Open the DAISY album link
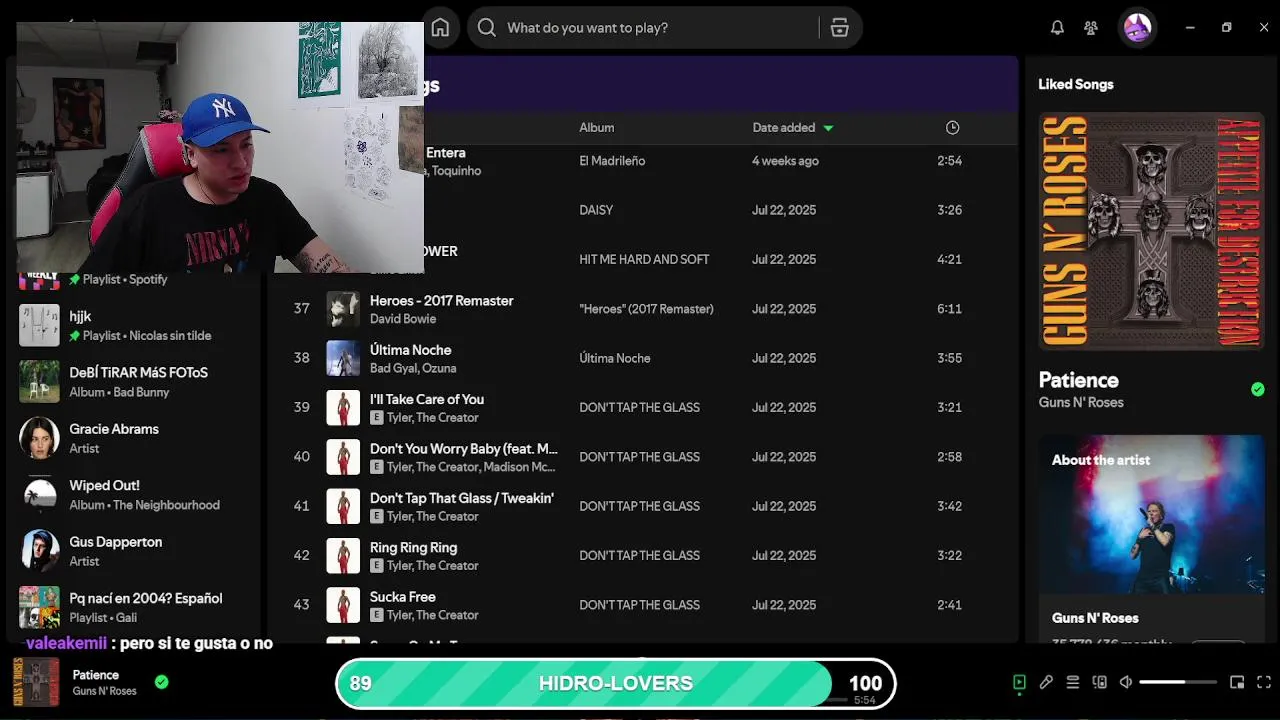 tap(596, 210)
